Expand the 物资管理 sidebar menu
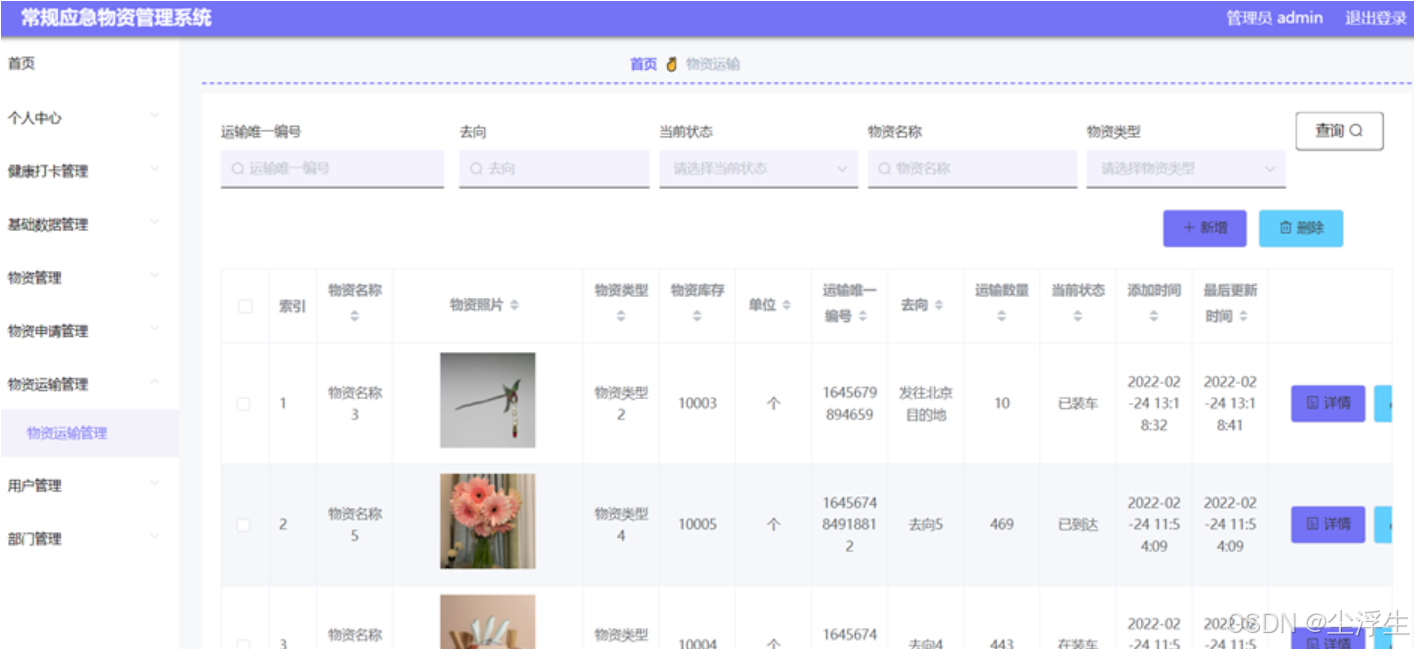 click(x=89, y=278)
